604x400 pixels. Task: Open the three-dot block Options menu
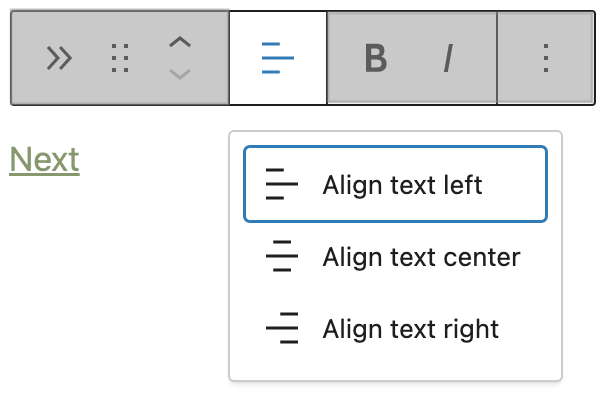coord(546,58)
